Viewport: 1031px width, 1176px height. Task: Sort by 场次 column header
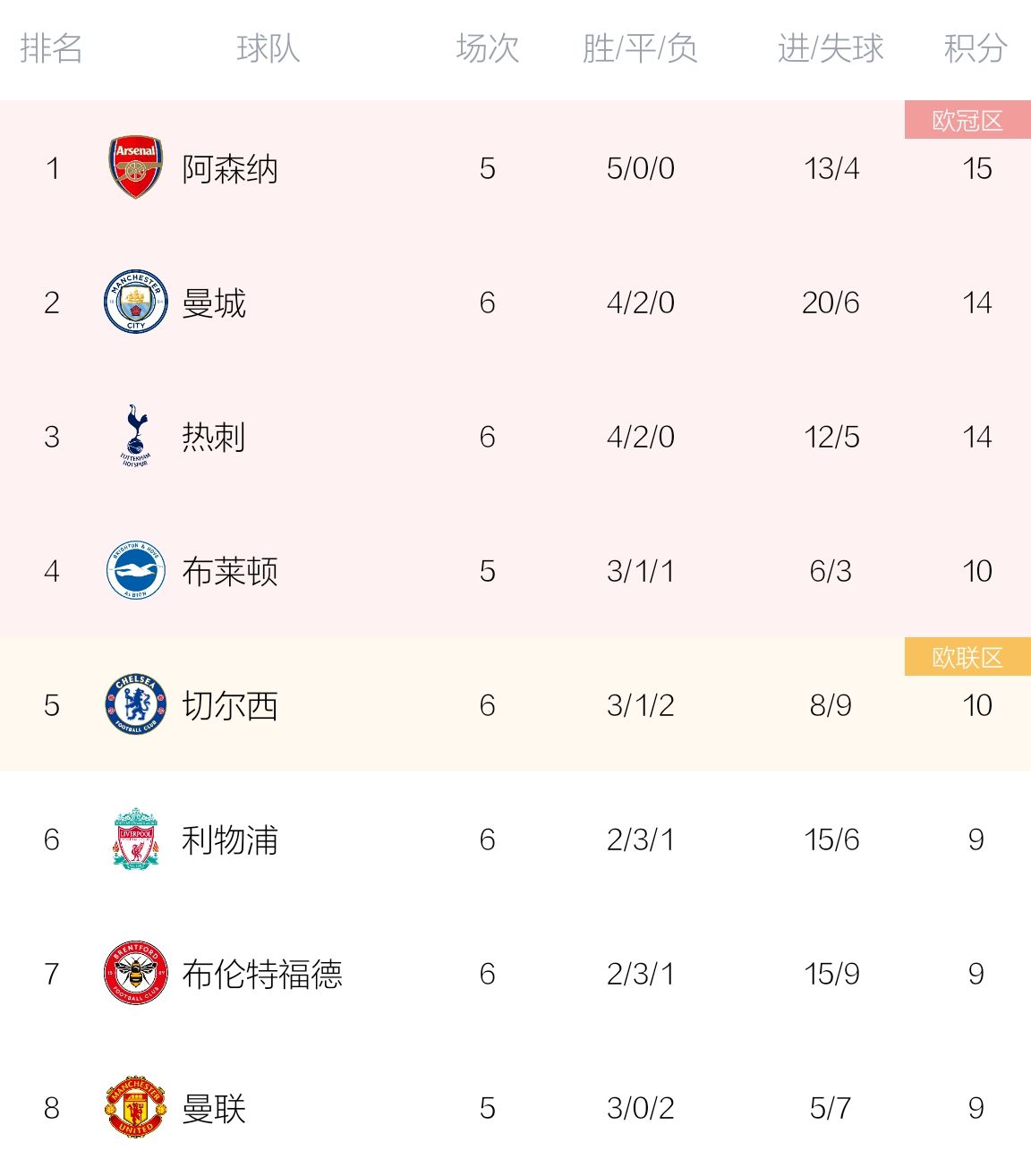[488, 48]
